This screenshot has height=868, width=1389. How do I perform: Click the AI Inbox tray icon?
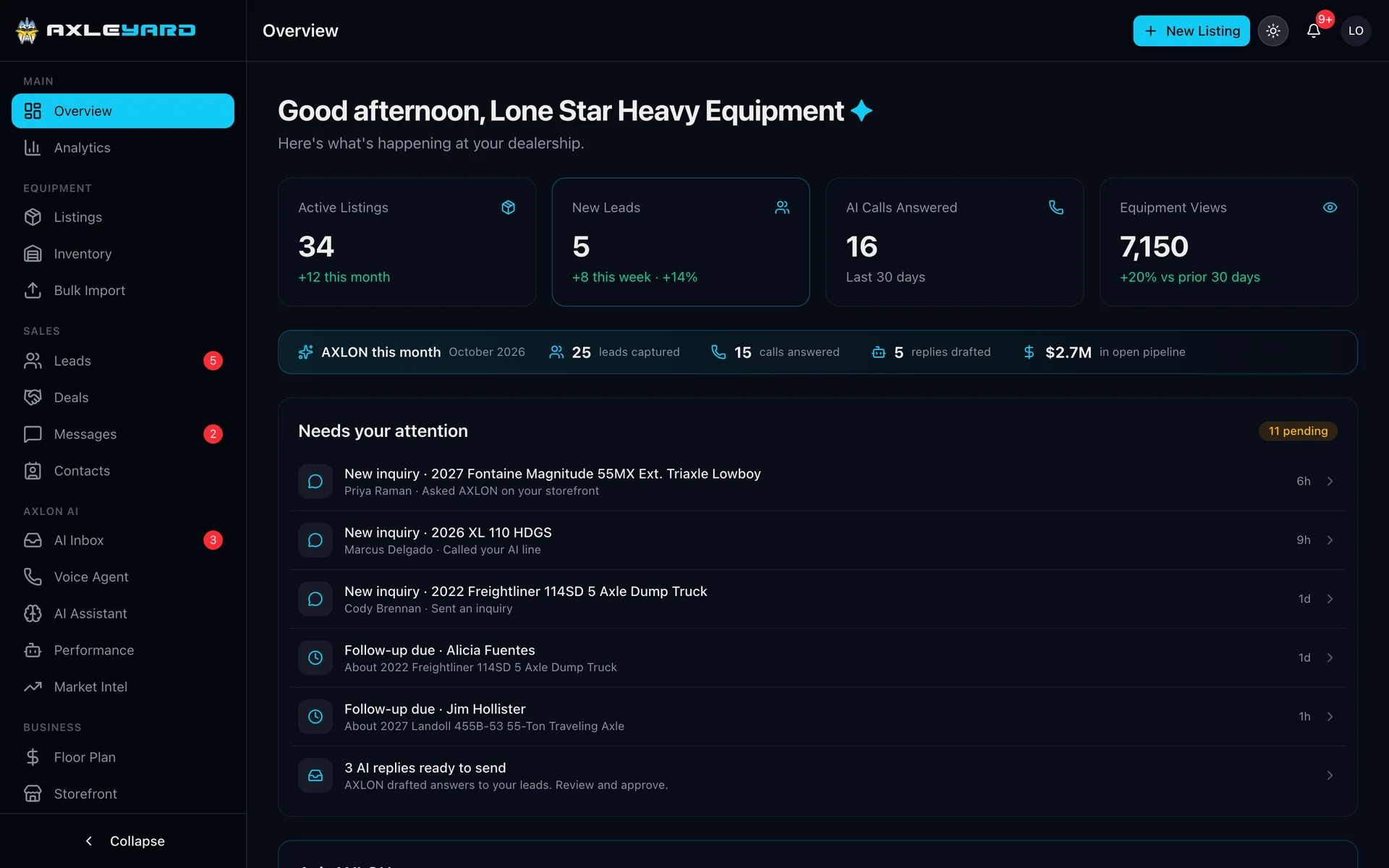(33, 540)
